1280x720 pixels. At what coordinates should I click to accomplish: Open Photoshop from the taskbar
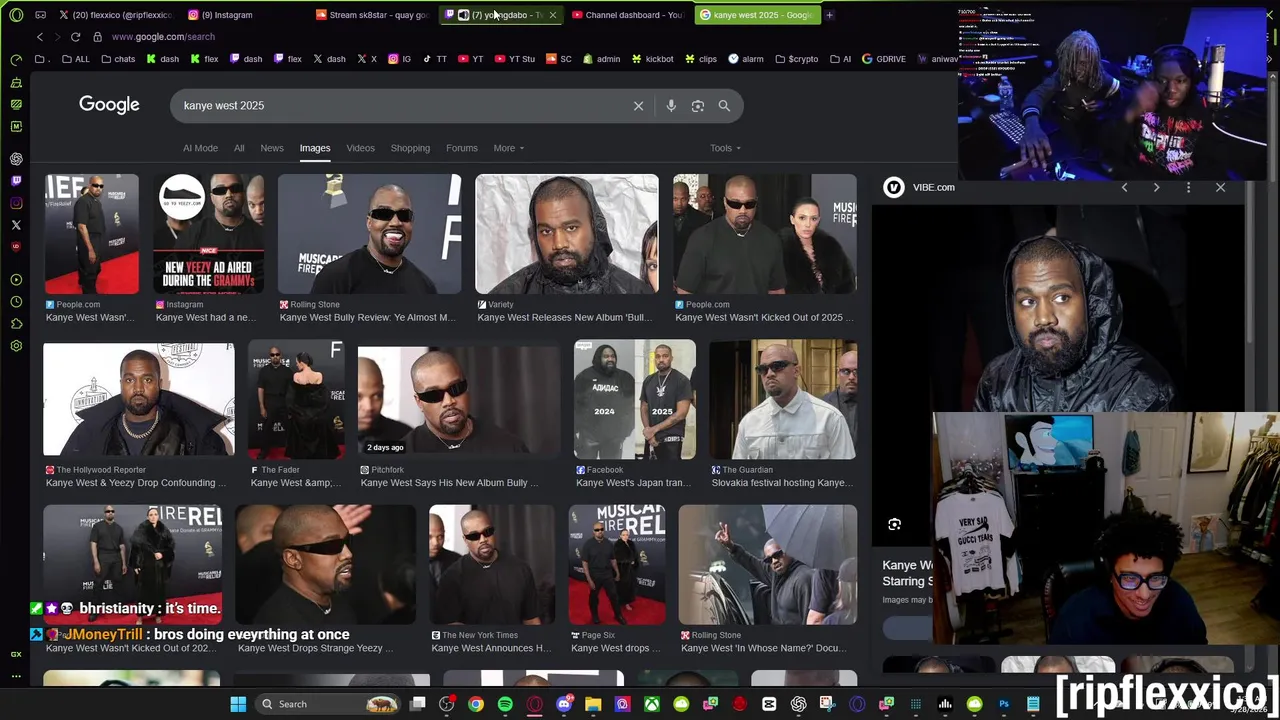pyautogui.click(x=1004, y=704)
